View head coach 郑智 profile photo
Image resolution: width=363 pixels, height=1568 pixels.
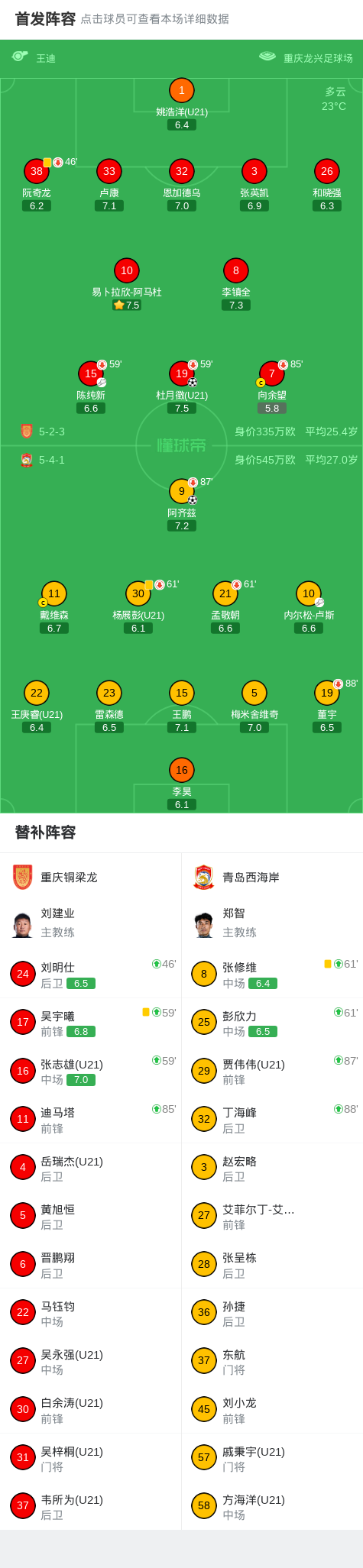(x=204, y=924)
